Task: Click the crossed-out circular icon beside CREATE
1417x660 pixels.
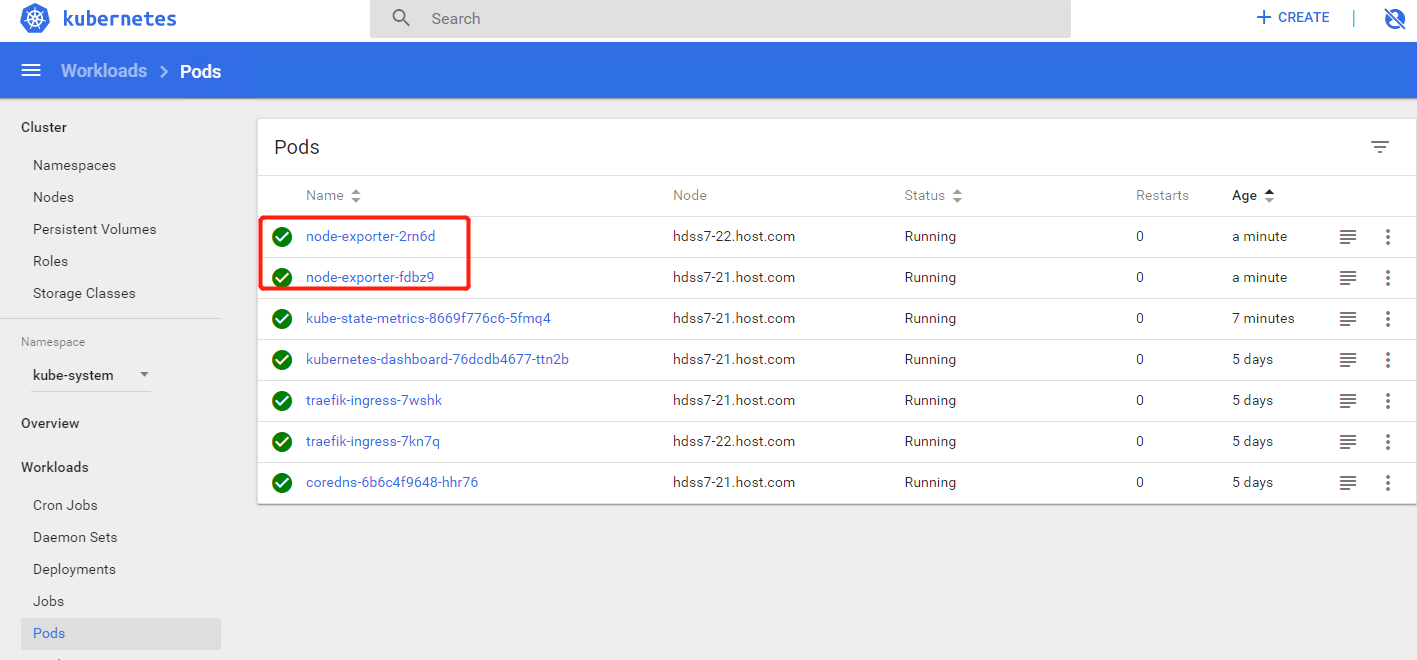Action: [1394, 18]
